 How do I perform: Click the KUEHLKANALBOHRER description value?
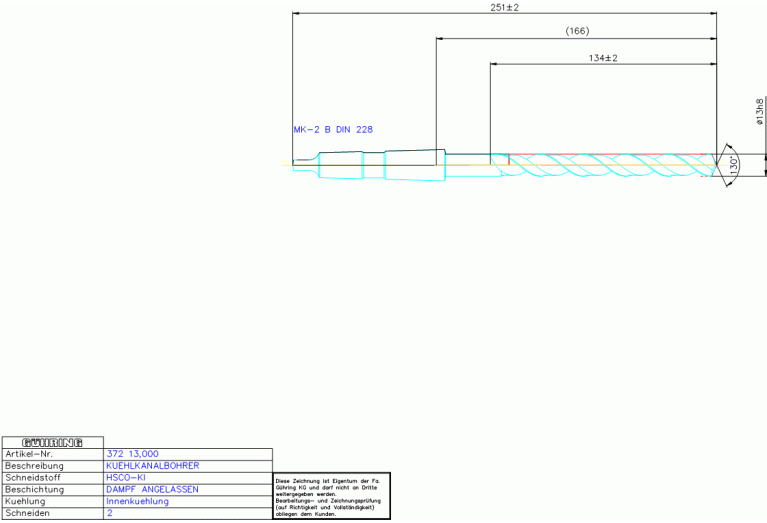(152, 466)
